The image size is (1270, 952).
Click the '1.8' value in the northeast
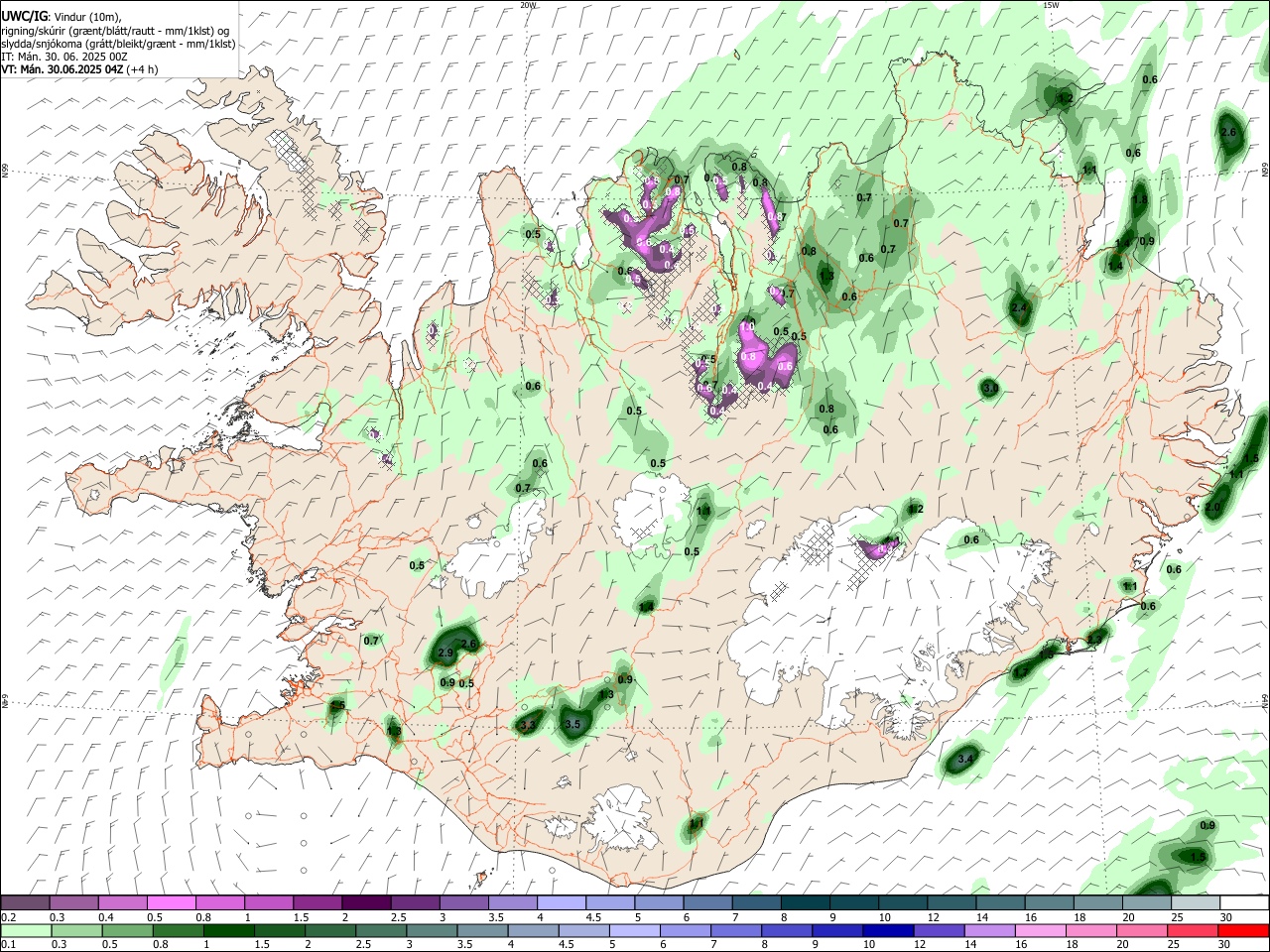click(x=1140, y=199)
